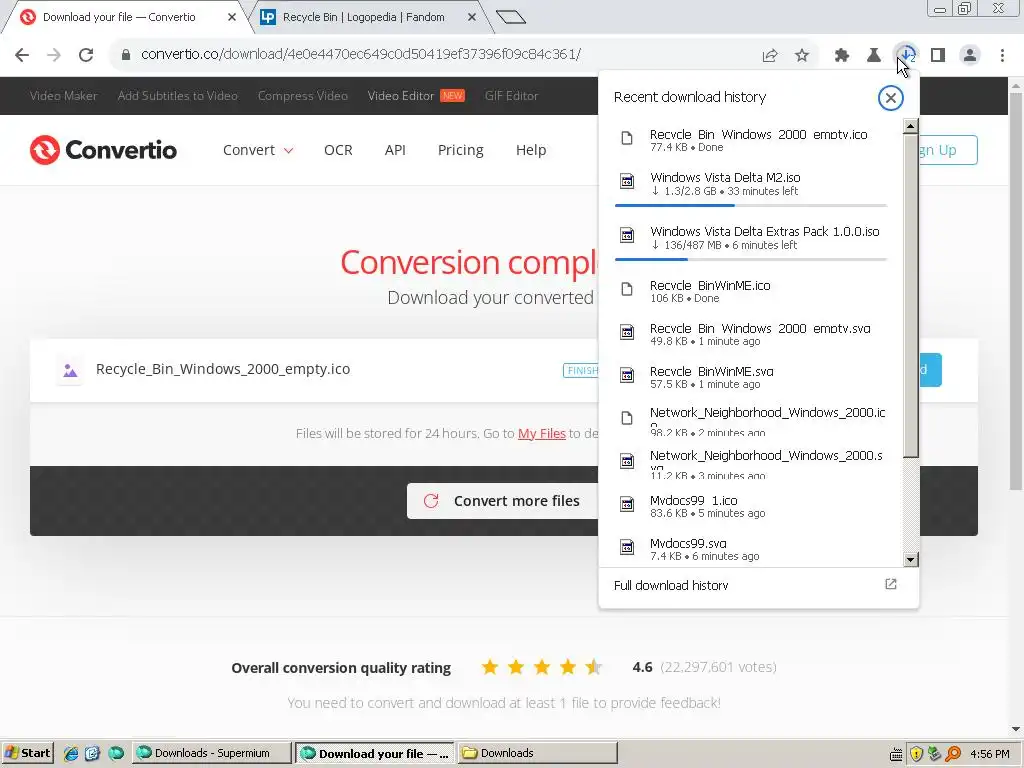Select file icon of Recycle_BinWinME.ico download

point(627,289)
